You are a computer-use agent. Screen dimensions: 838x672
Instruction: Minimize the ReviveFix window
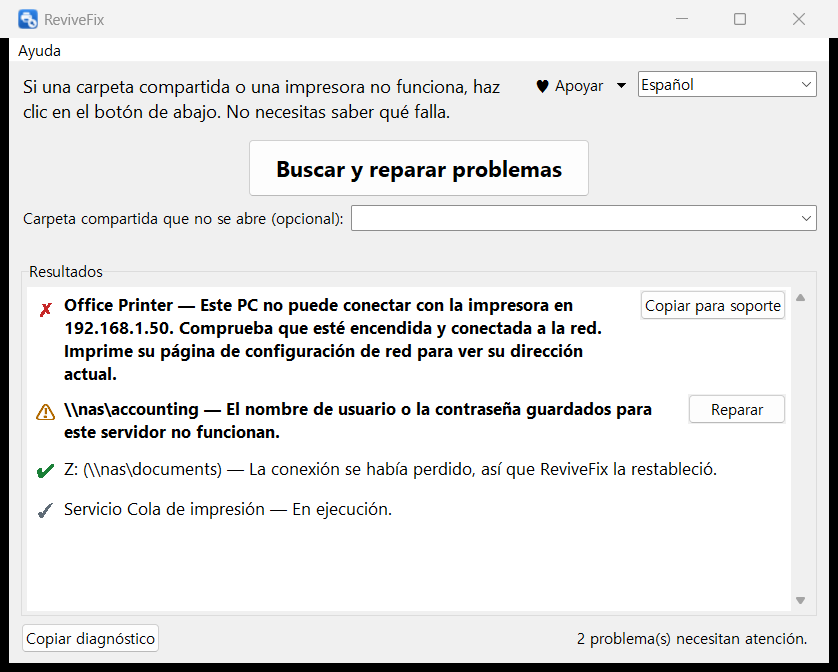[x=682, y=19]
